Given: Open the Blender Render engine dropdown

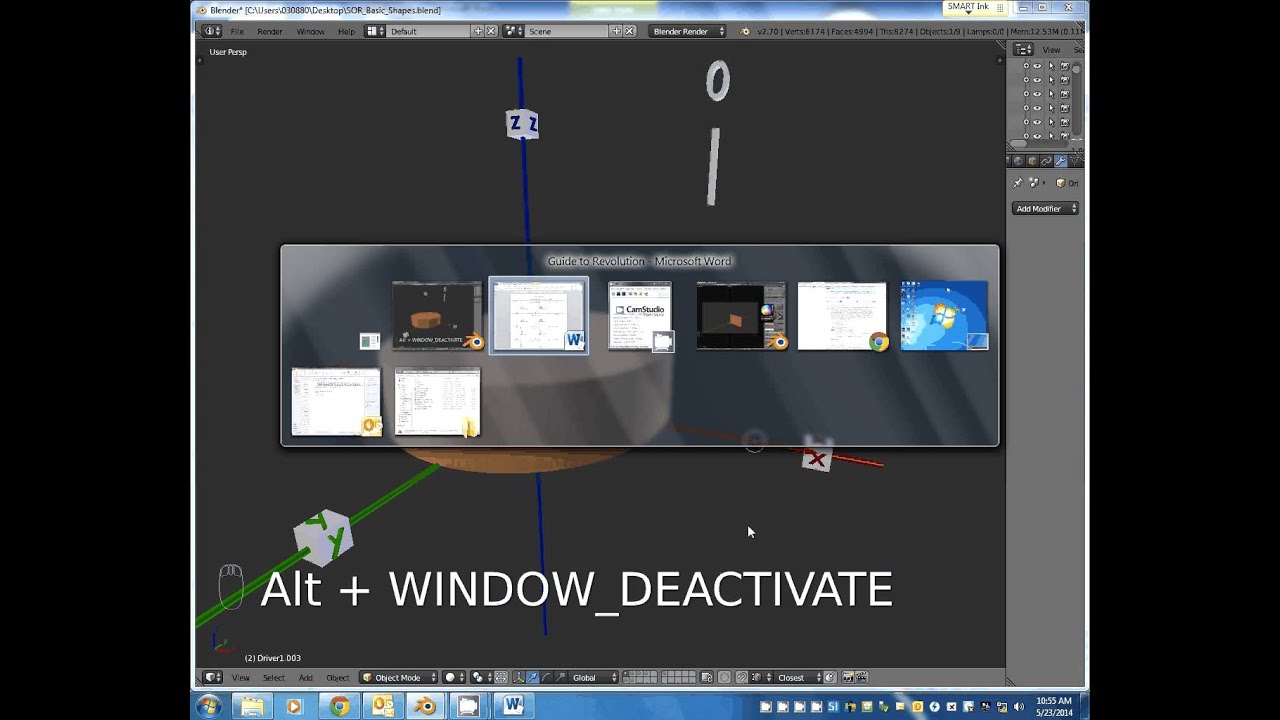Looking at the screenshot, I should point(688,31).
